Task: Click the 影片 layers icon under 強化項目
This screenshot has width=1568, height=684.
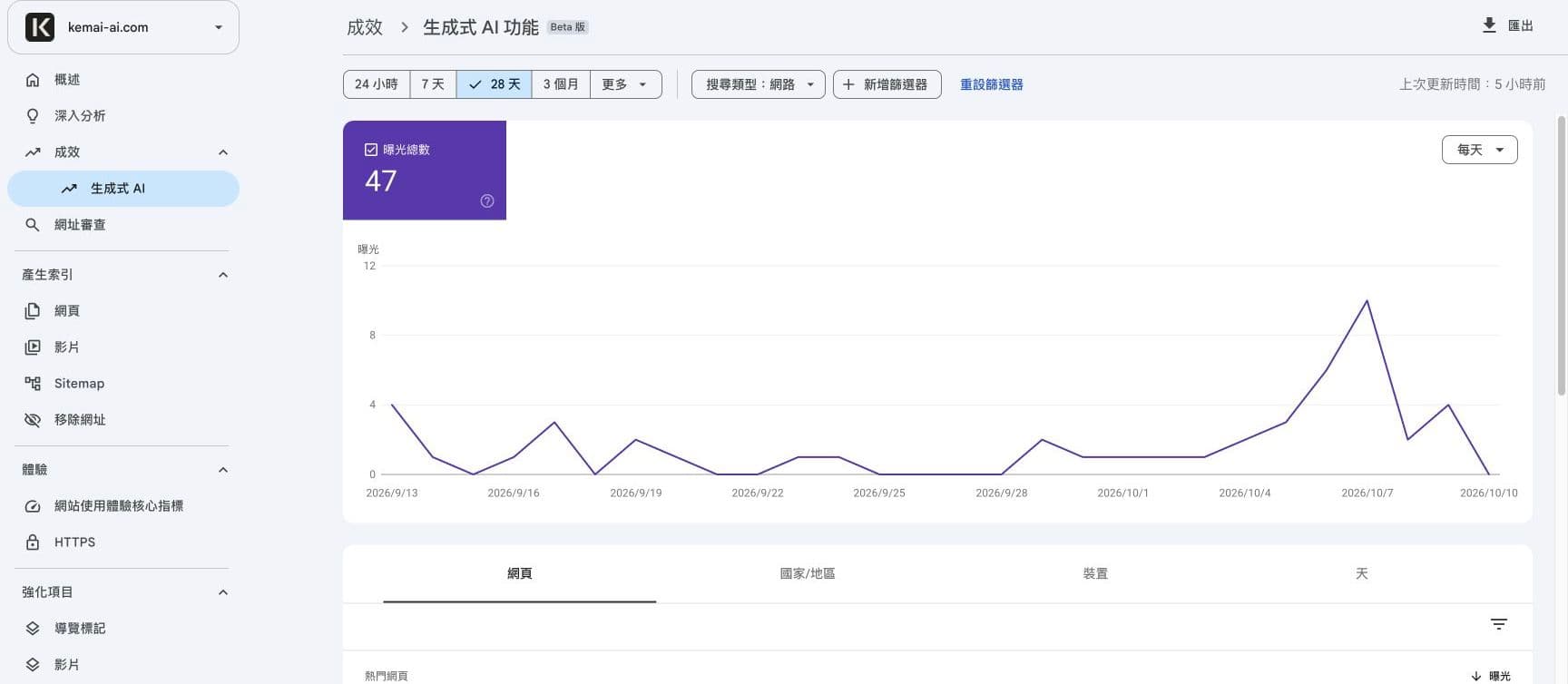Action: pyautogui.click(x=33, y=665)
